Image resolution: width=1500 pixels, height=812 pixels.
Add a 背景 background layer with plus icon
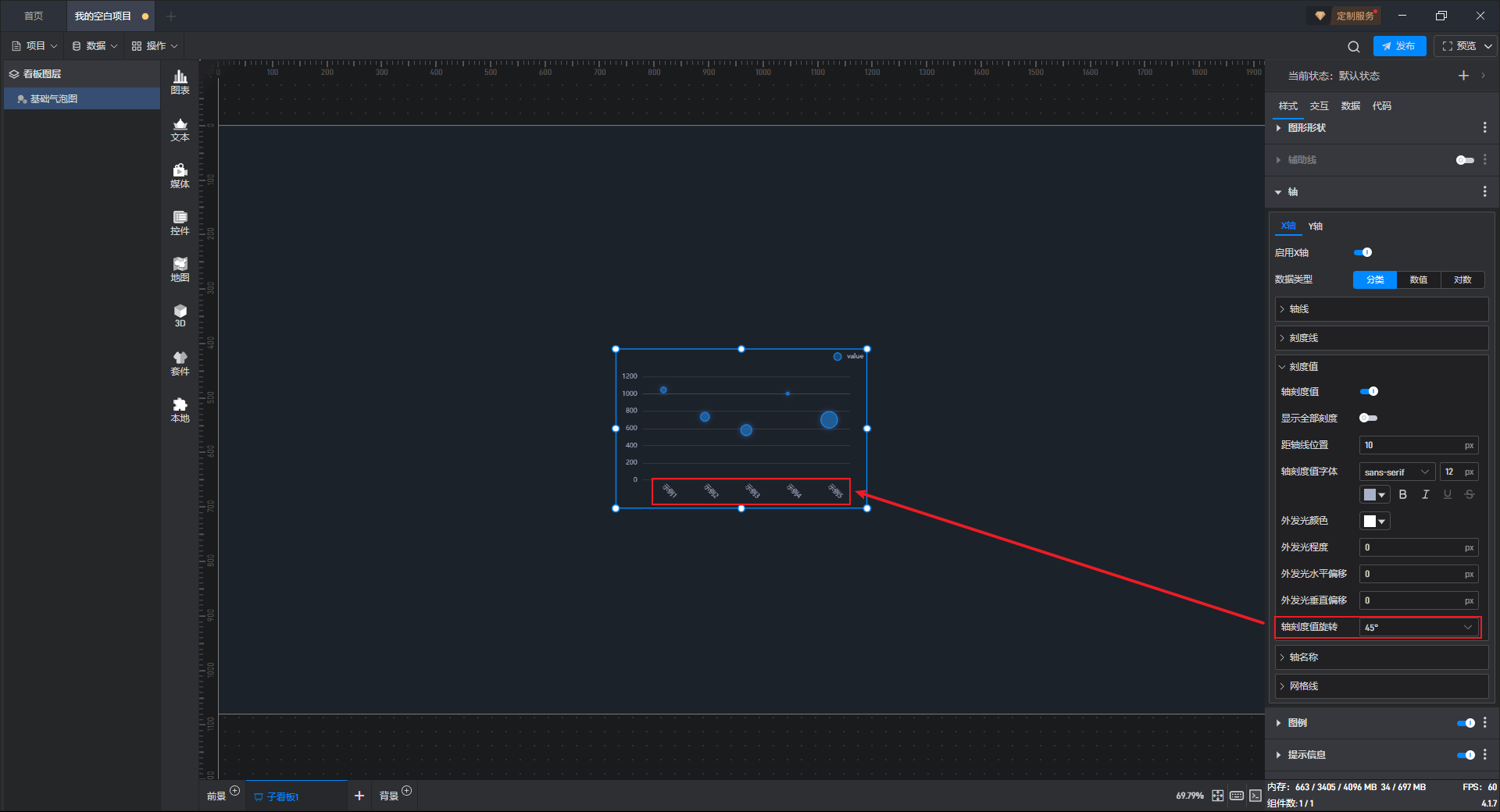(406, 791)
